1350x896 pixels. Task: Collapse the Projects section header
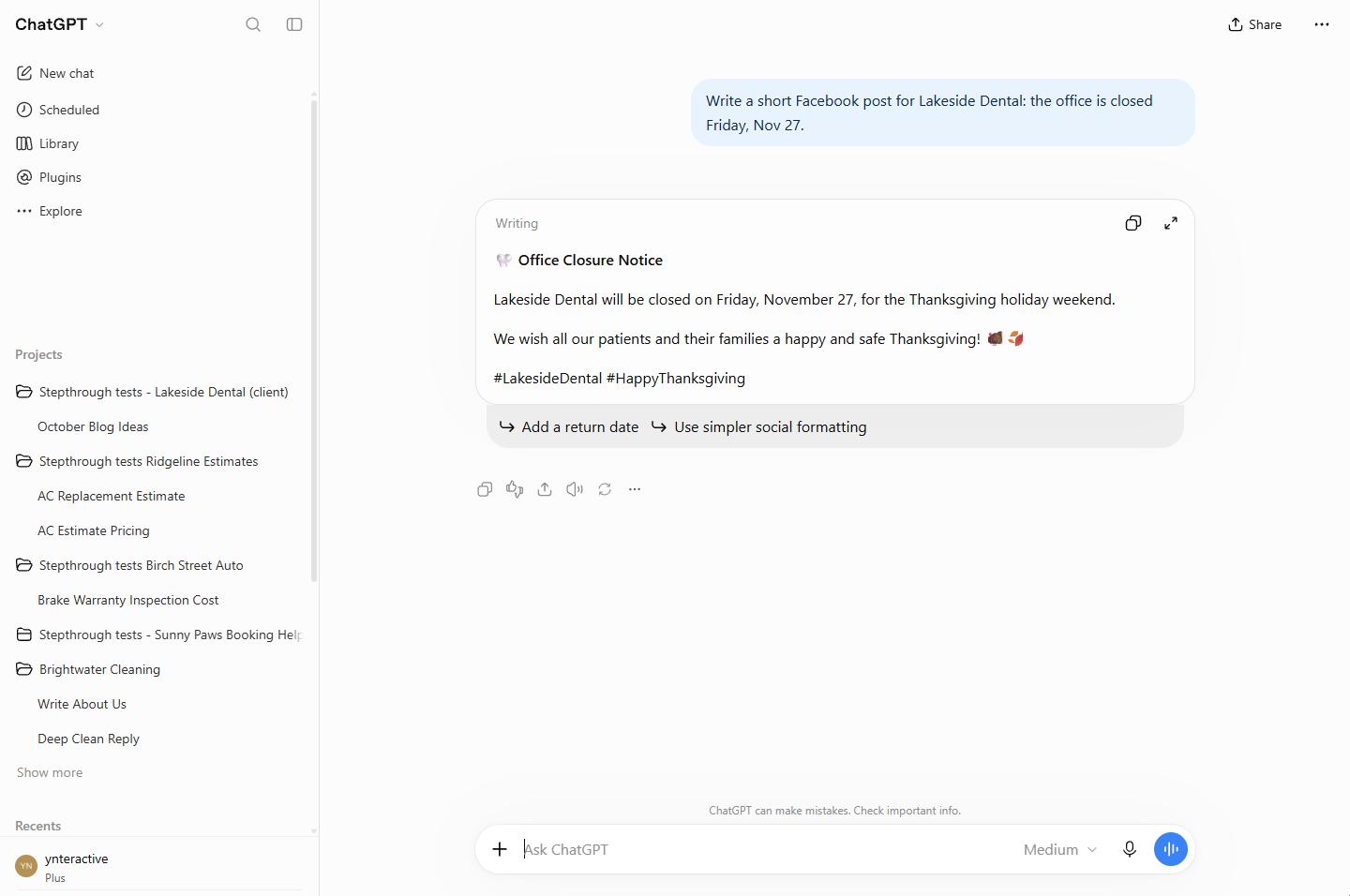38,354
